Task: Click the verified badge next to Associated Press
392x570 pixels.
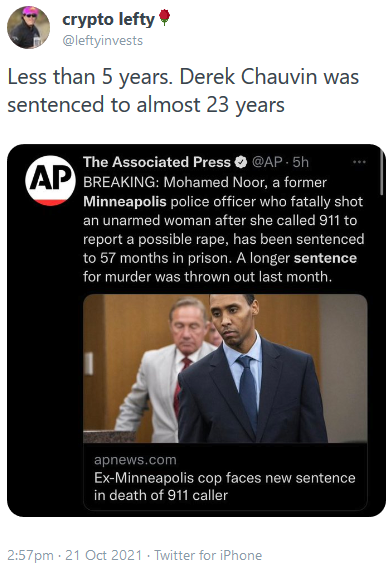Action: (241, 162)
